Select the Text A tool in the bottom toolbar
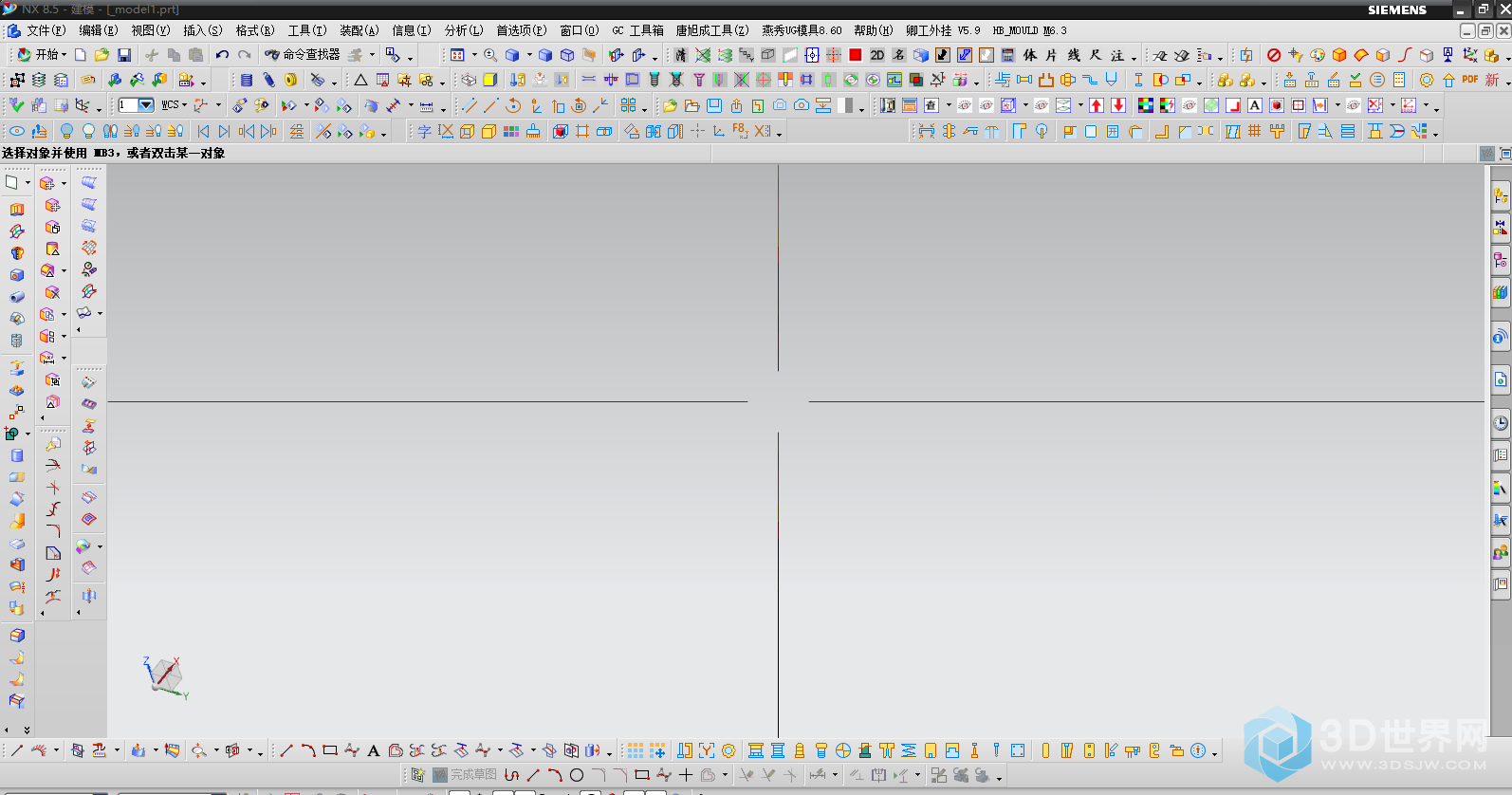 (374, 750)
